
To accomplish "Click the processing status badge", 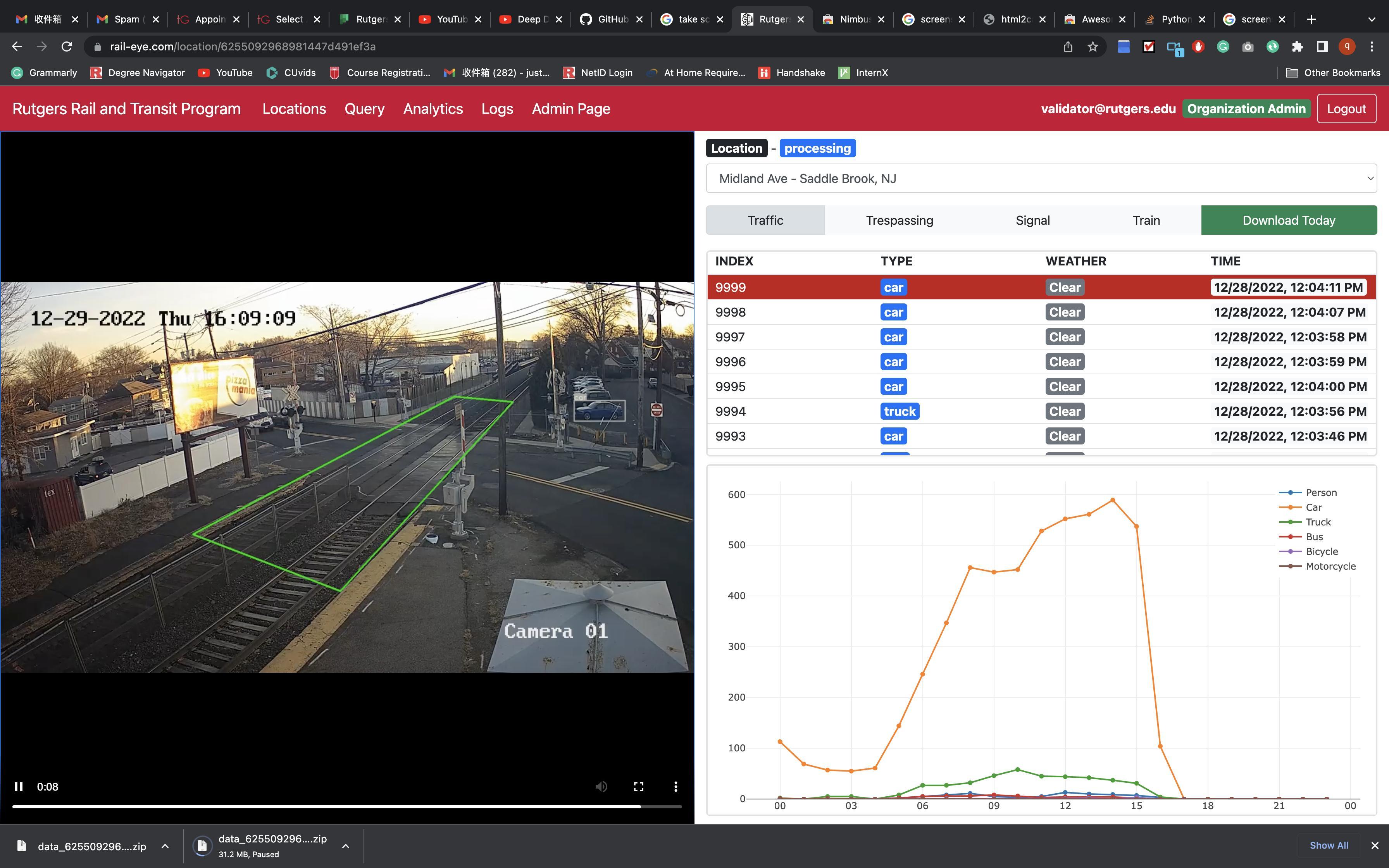I will click(x=817, y=148).
